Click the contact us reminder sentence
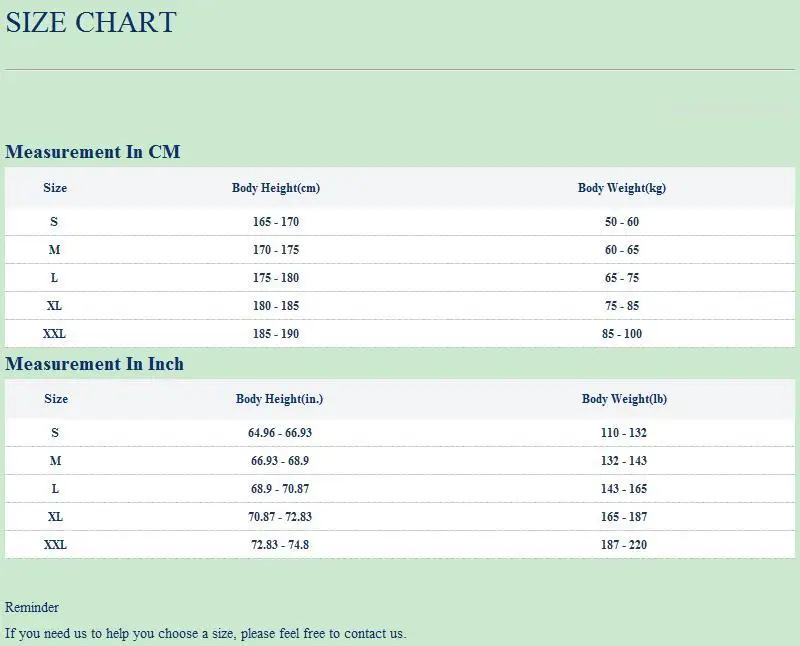Image resolution: width=800 pixels, height=646 pixels. pos(206,633)
